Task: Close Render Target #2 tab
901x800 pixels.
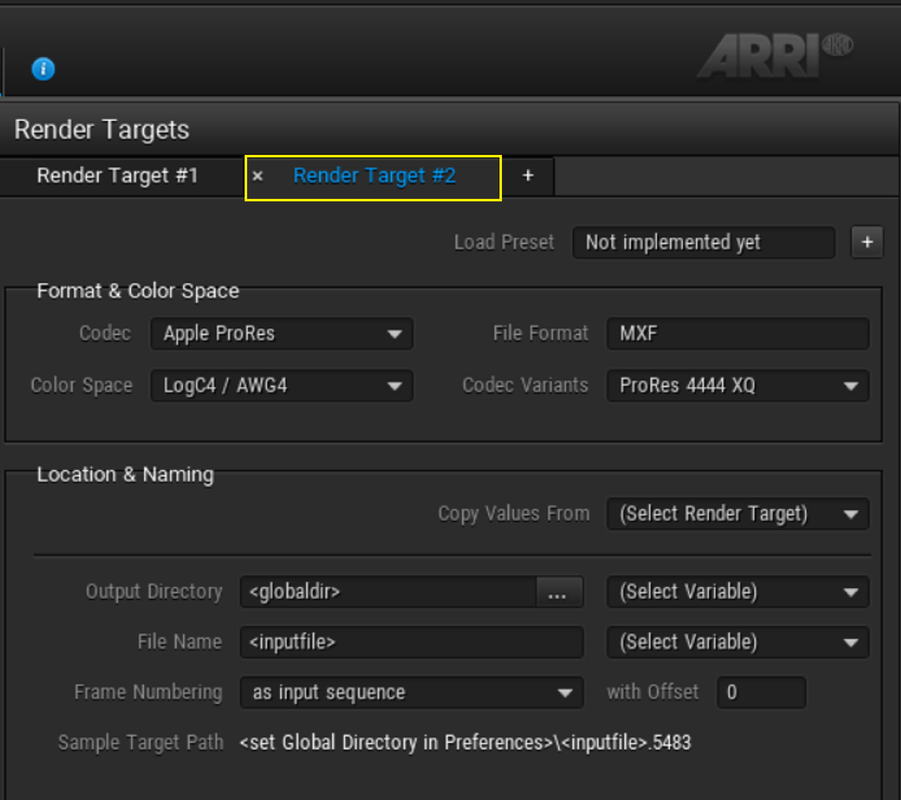Action: pyautogui.click(x=258, y=176)
